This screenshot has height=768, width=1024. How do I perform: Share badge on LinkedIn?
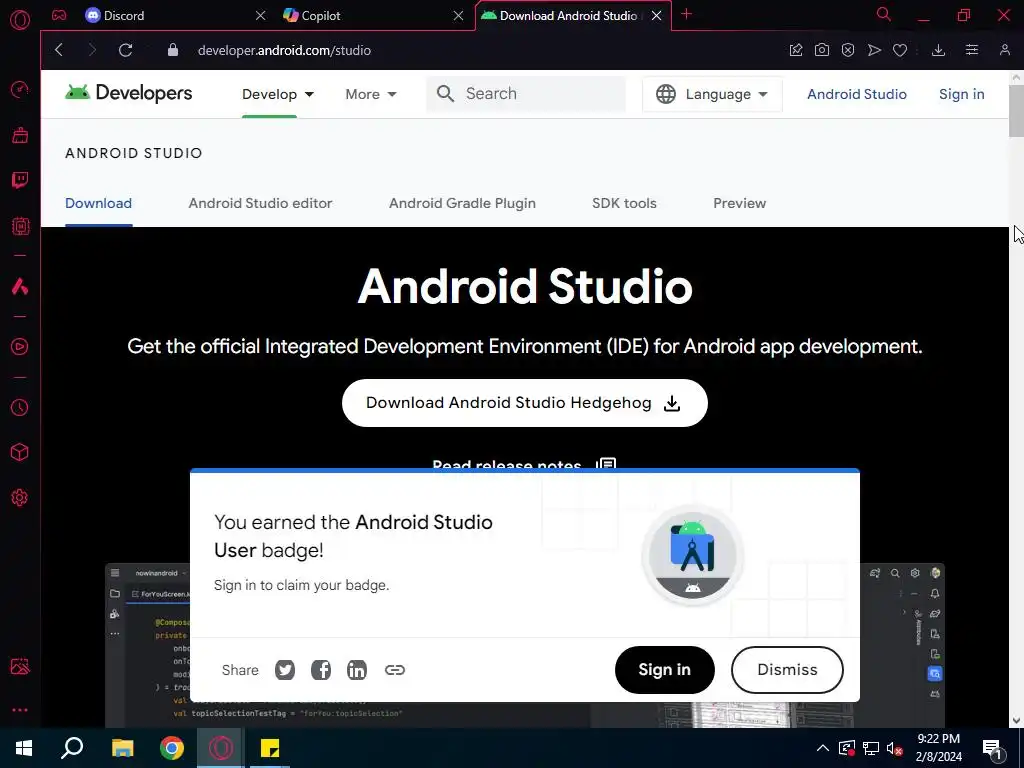tap(357, 670)
